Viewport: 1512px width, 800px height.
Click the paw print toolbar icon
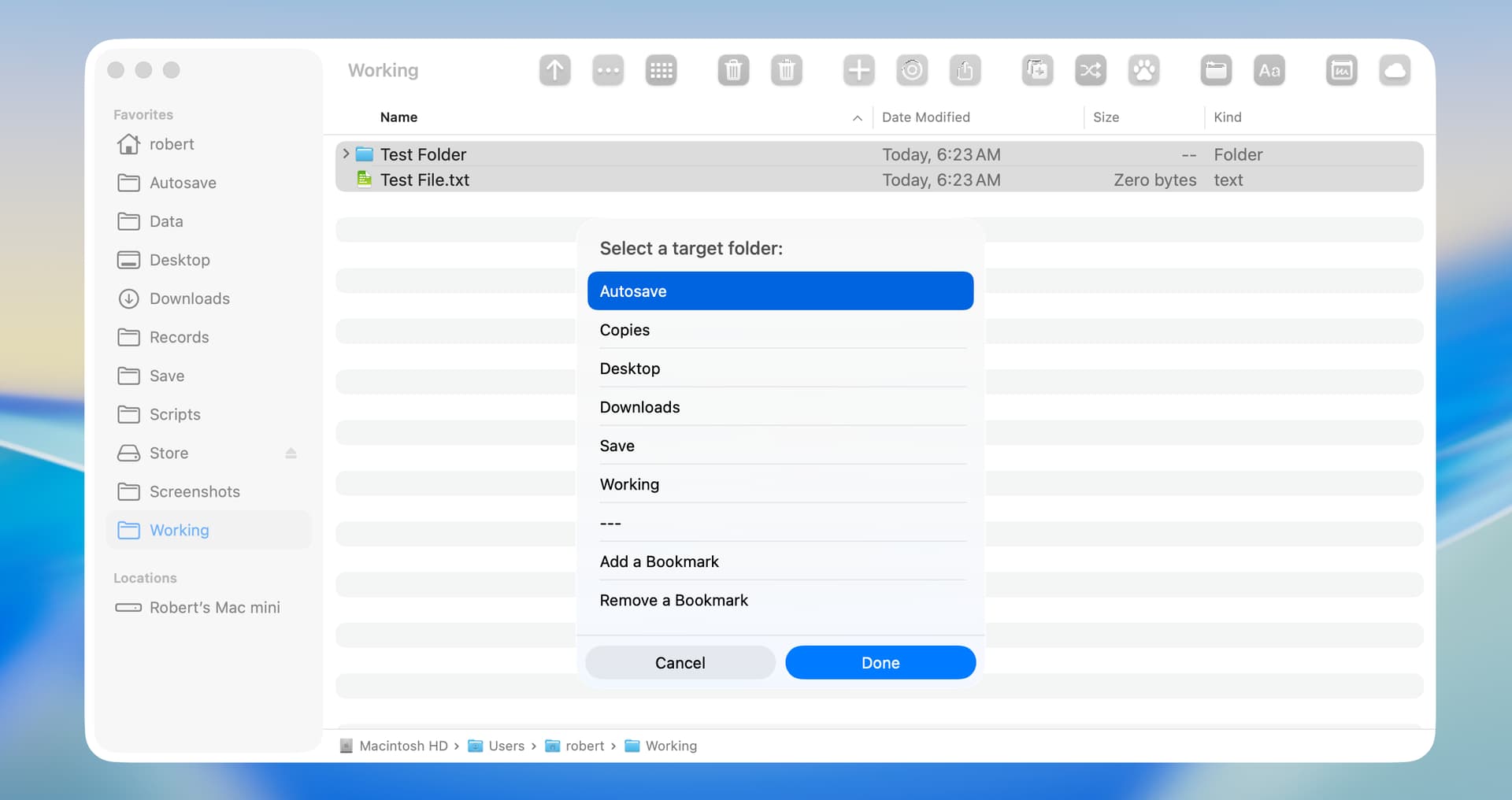tap(1143, 71)
